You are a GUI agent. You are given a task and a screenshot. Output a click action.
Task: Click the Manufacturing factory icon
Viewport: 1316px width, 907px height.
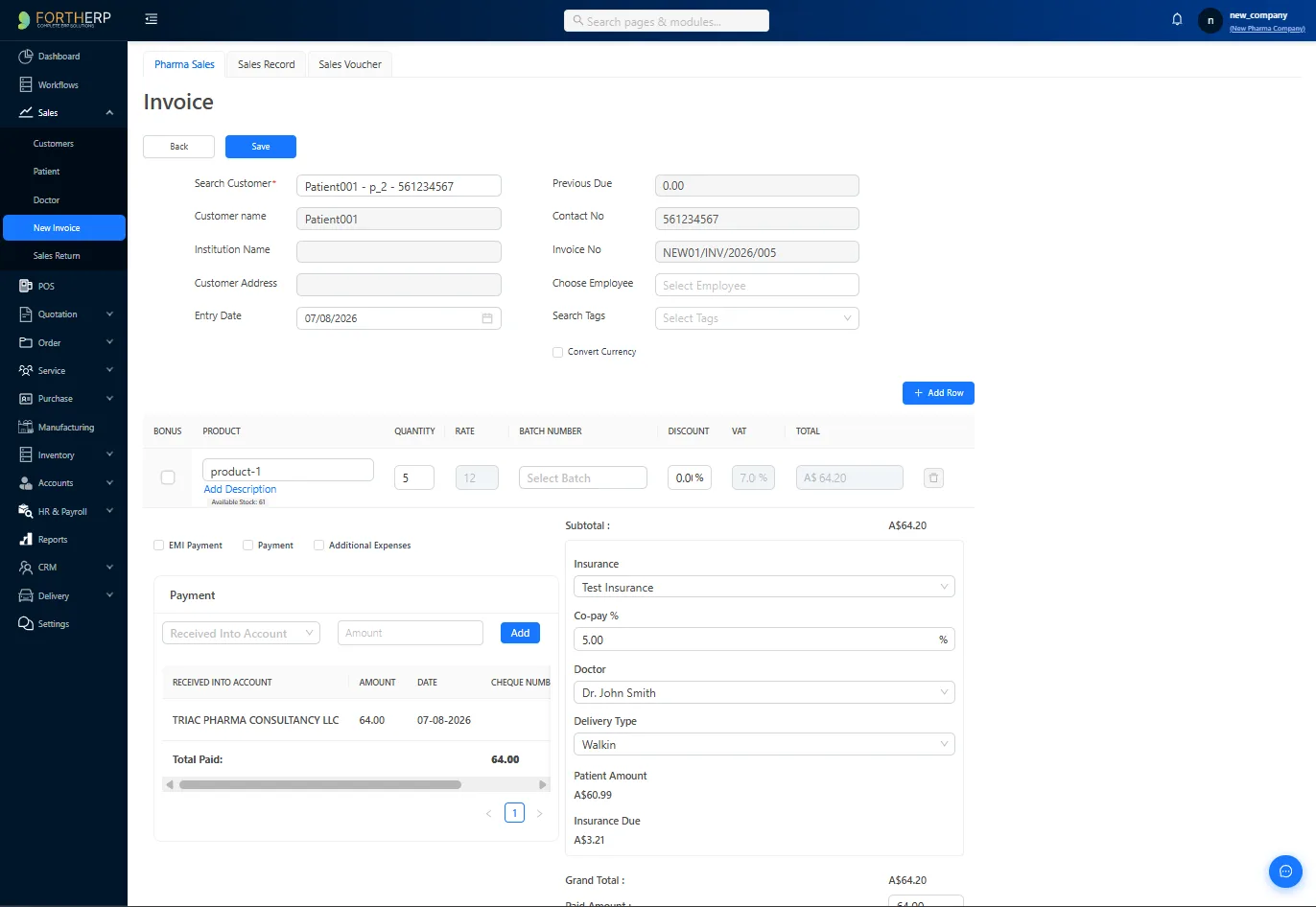pyautogui.click(x=26, y=427)
